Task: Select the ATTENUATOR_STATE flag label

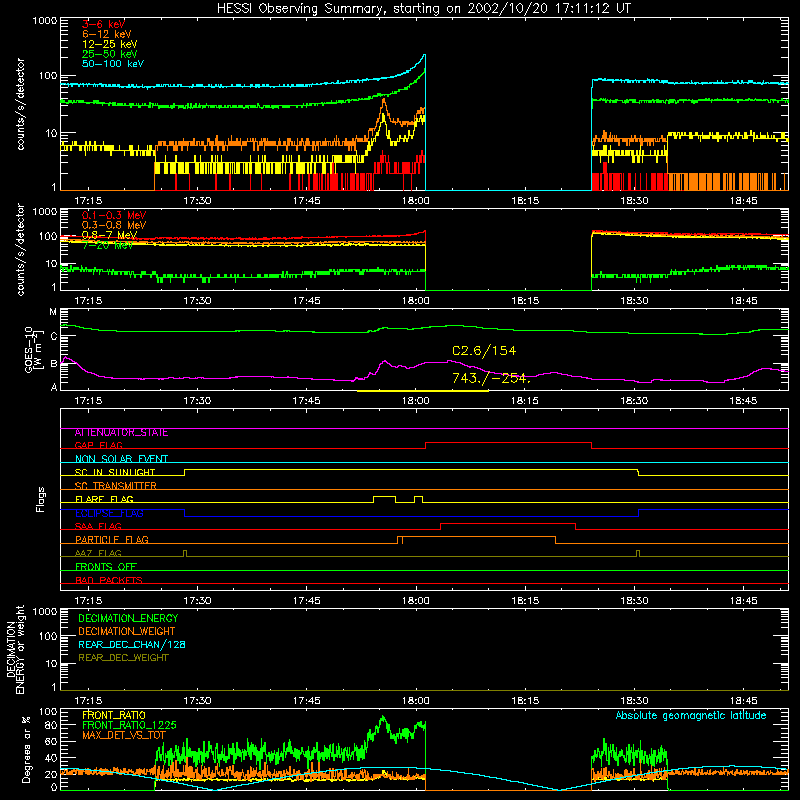Action: [121, 433]
